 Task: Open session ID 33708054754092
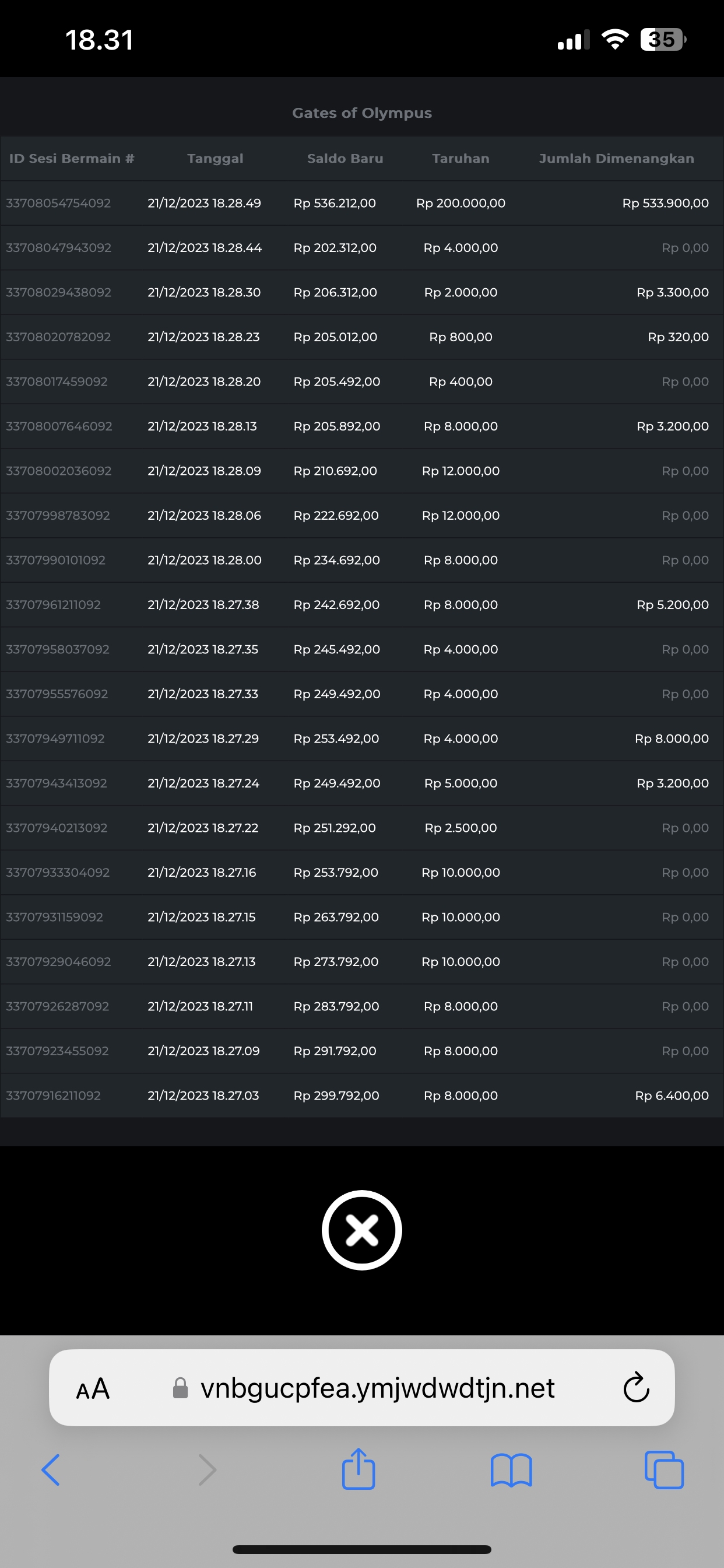pyautogui.click(x=58, y=204)
